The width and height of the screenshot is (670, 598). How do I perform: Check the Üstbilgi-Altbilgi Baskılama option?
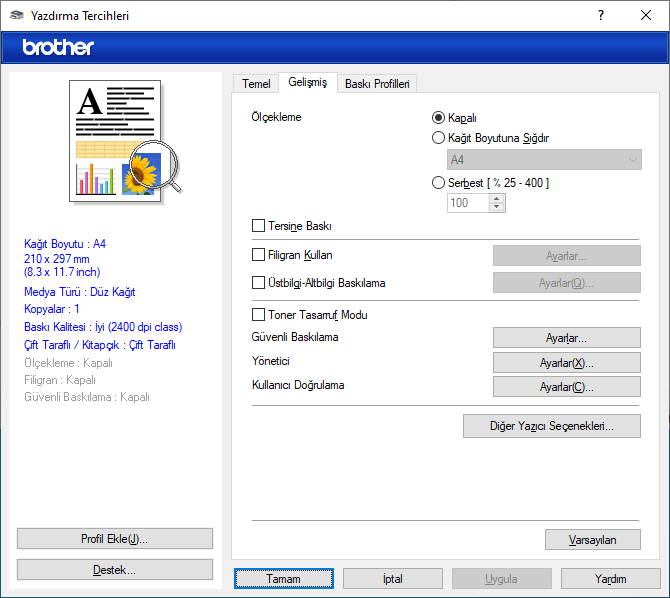[x=259, y=283]
